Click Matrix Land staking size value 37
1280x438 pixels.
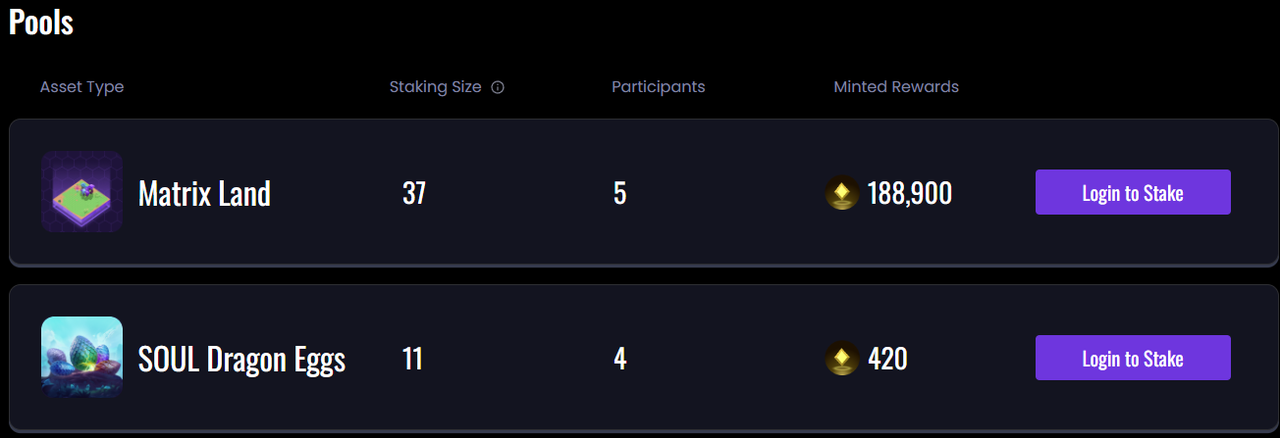pyautogui.click(x=414, y=193)
